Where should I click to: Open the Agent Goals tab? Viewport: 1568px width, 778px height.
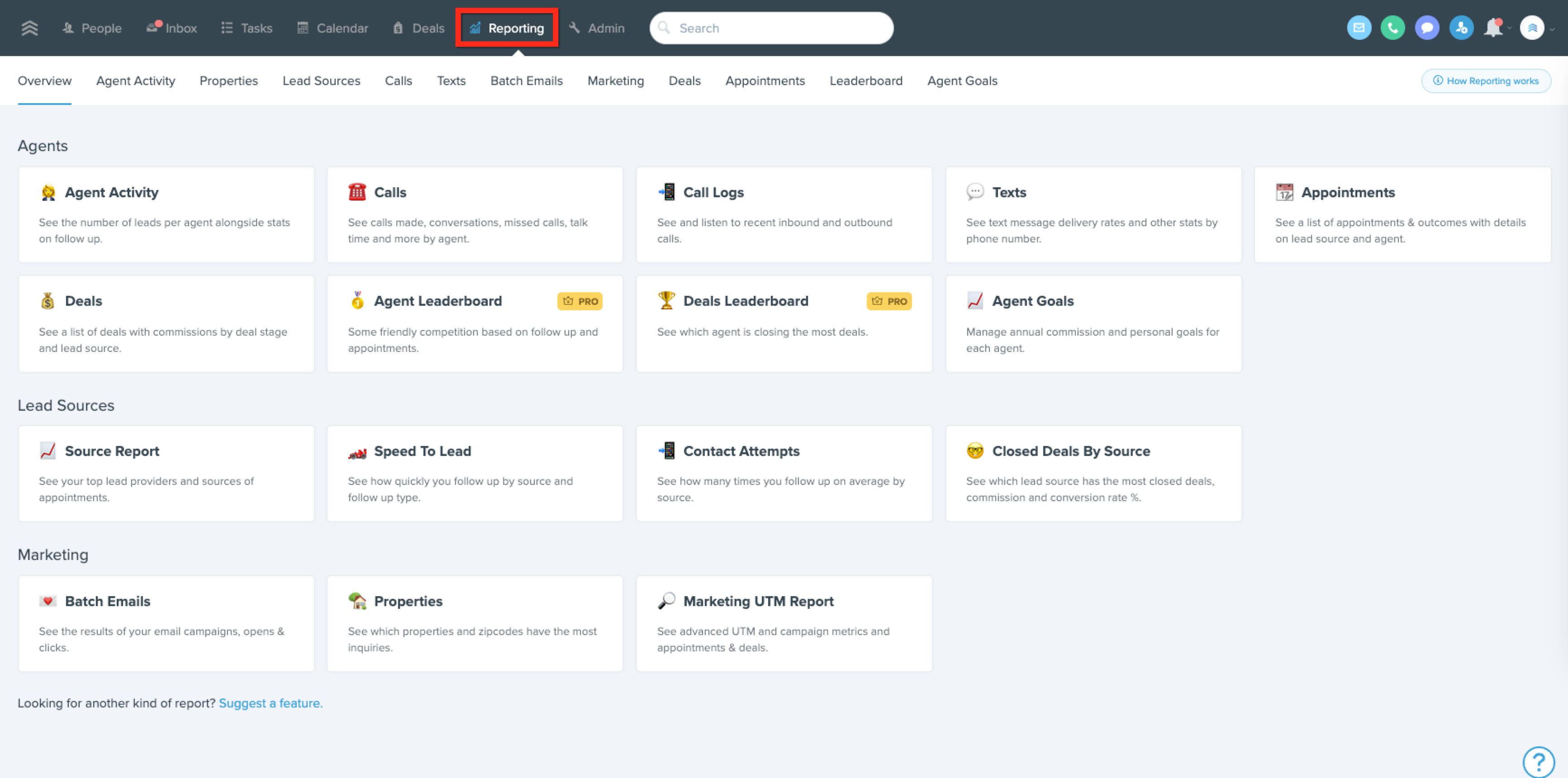click(962, 81)
